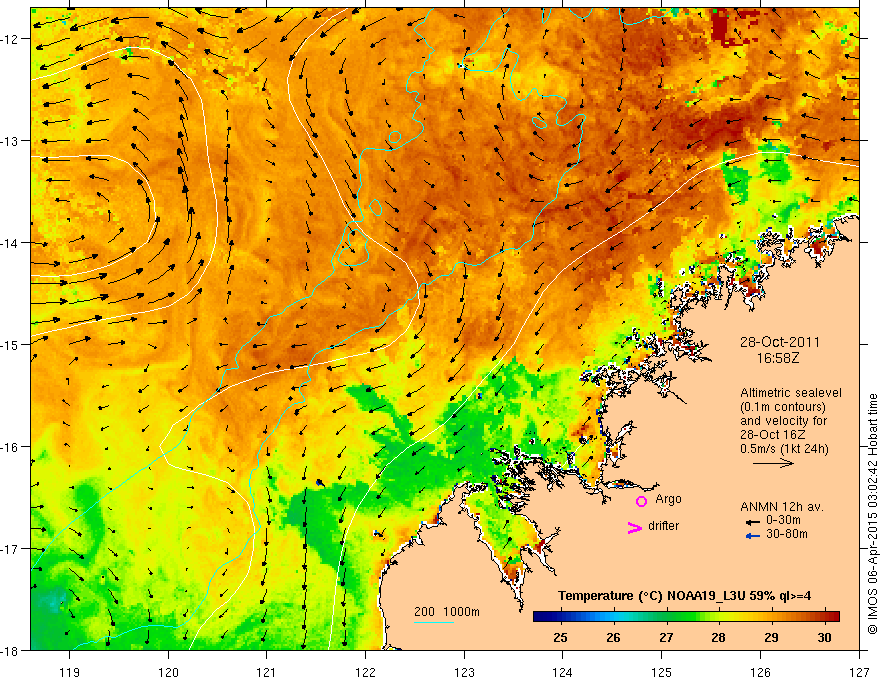Click the 'Altimetric sealevel' text line
880x680 pixels.
(790, 393)
